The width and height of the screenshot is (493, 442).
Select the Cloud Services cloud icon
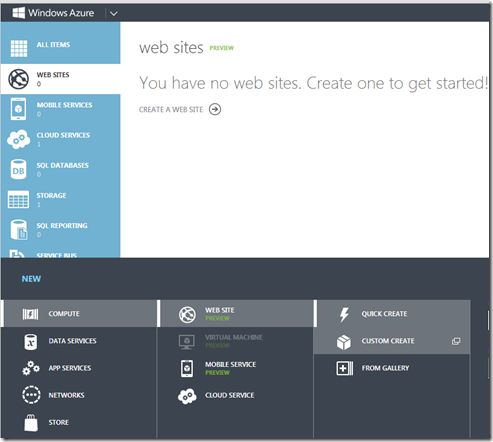[x=19, y=139]
